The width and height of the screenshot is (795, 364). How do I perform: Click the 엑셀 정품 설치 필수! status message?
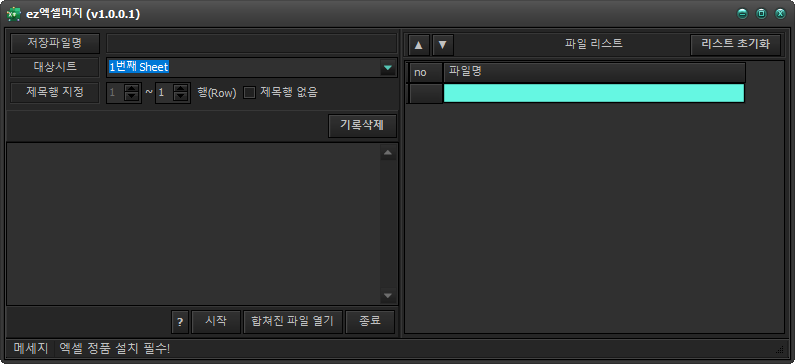coord(115,349)
